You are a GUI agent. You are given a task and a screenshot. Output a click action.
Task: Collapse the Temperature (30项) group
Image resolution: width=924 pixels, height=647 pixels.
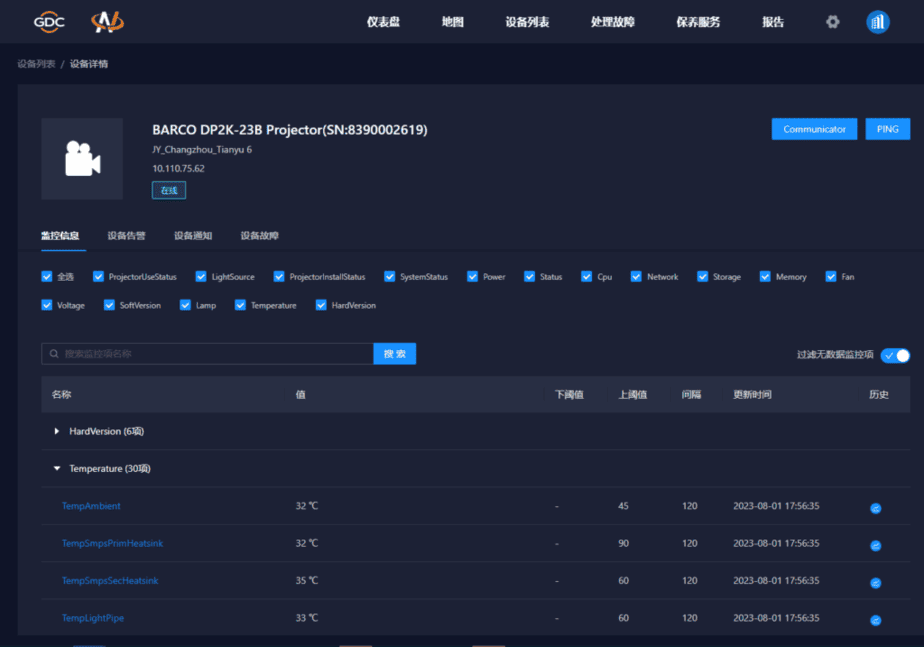[x=57, y=468]
